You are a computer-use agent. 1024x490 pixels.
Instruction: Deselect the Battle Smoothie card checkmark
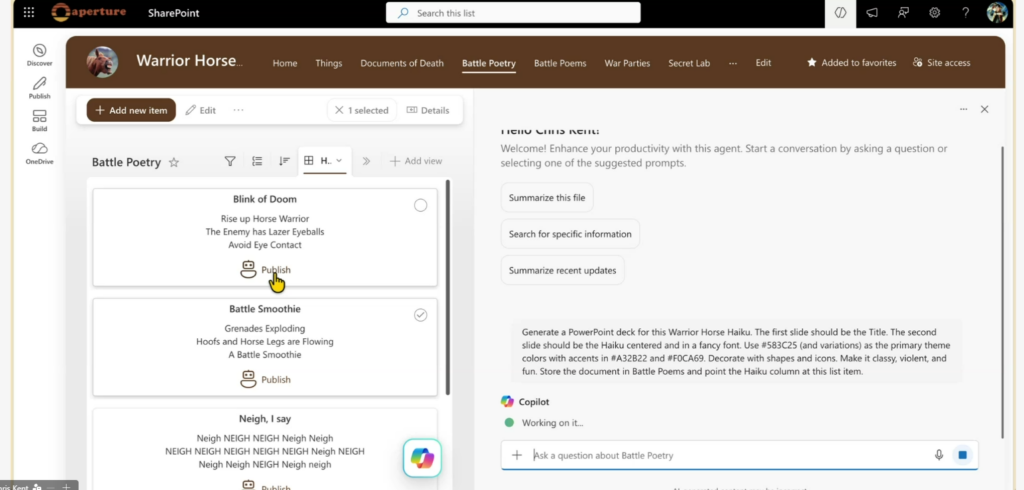[421, 315]
